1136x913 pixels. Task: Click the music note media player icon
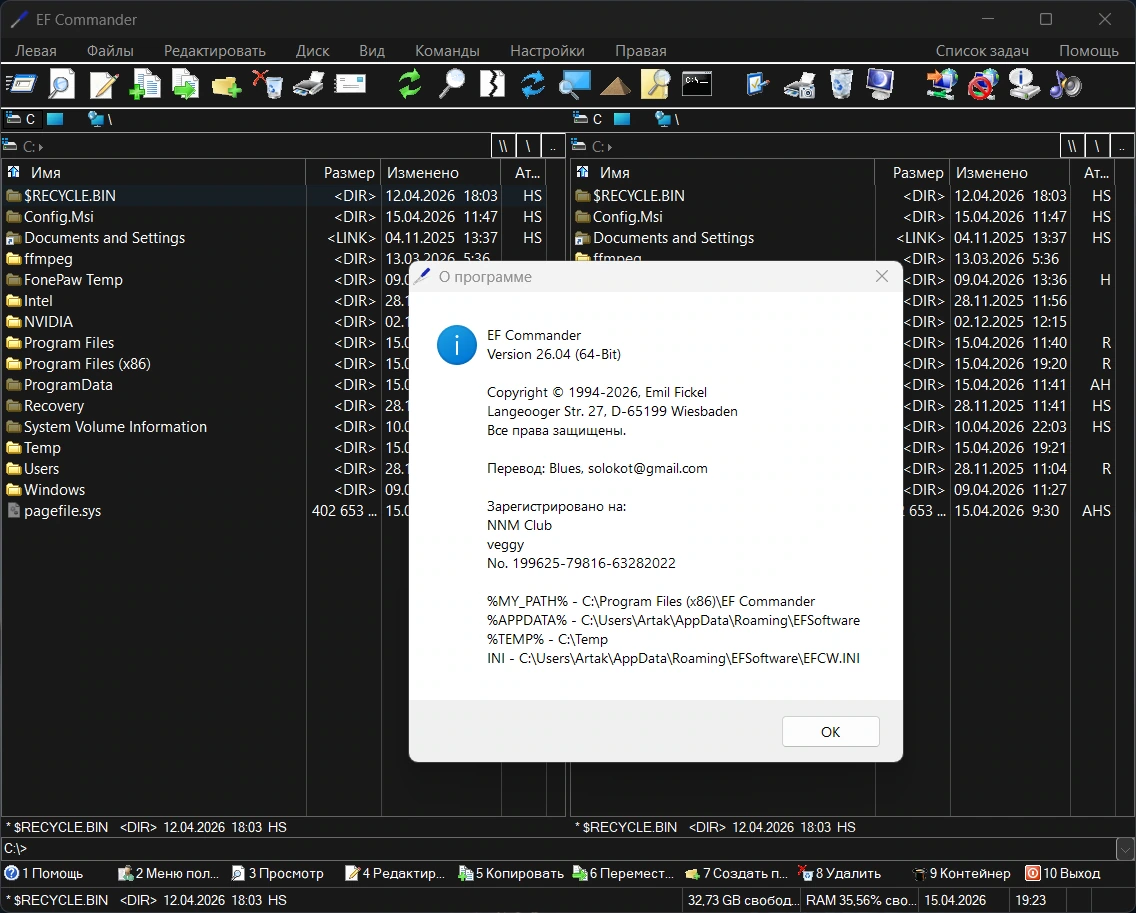[1066, 85]
